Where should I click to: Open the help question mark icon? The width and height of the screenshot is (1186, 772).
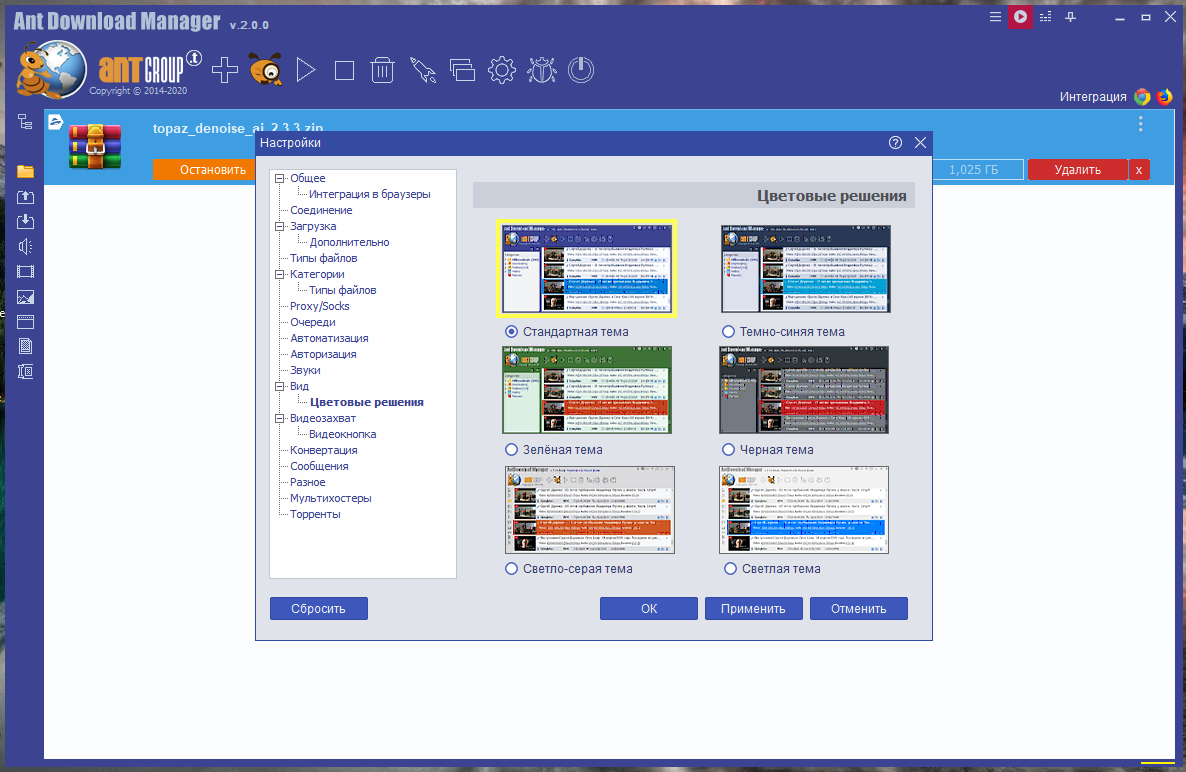tap(896, 143)
